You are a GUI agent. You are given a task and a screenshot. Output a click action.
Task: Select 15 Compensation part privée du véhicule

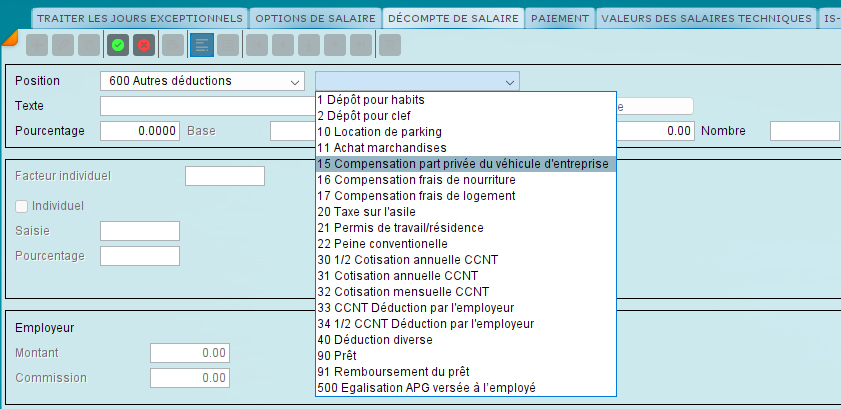coord(466,163)
